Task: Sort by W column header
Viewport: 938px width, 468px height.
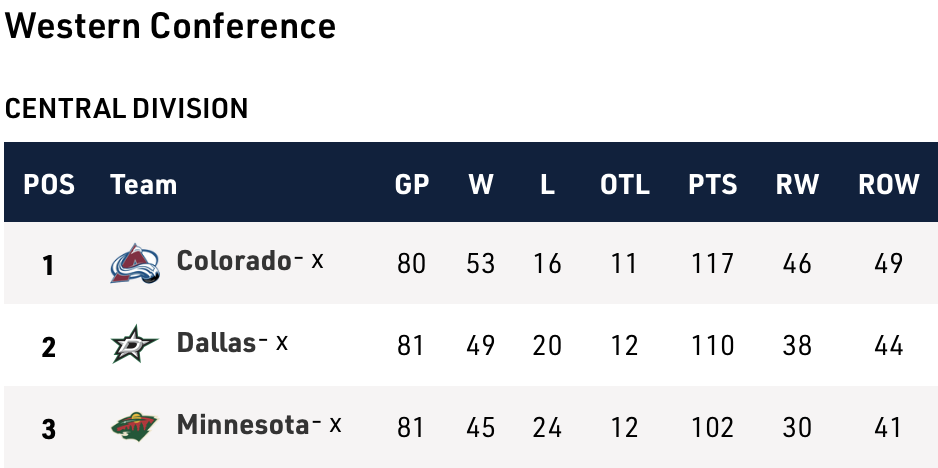Action: [481, 184]
